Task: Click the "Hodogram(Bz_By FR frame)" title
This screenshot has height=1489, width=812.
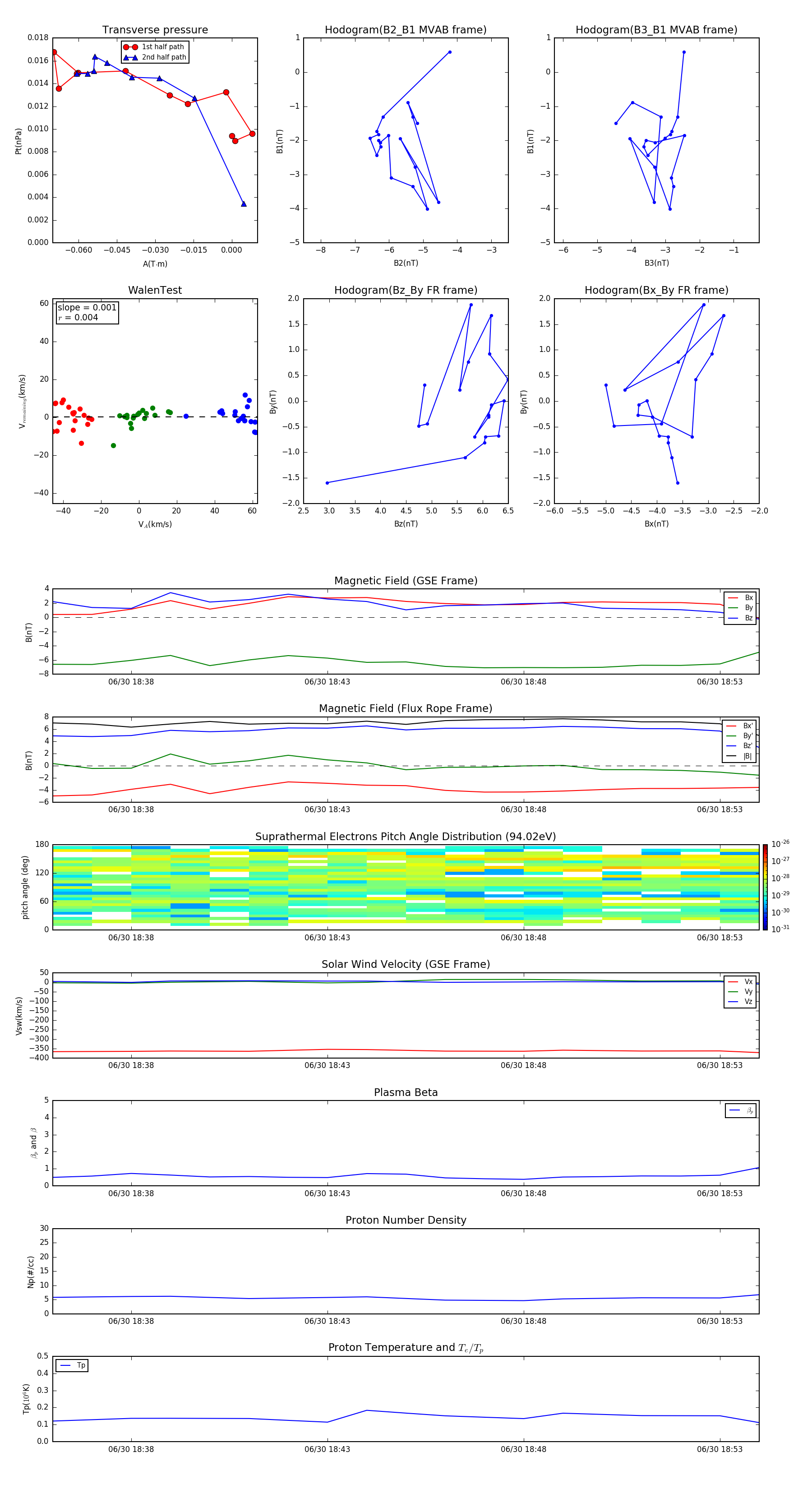Action: (x=406, y=290)
